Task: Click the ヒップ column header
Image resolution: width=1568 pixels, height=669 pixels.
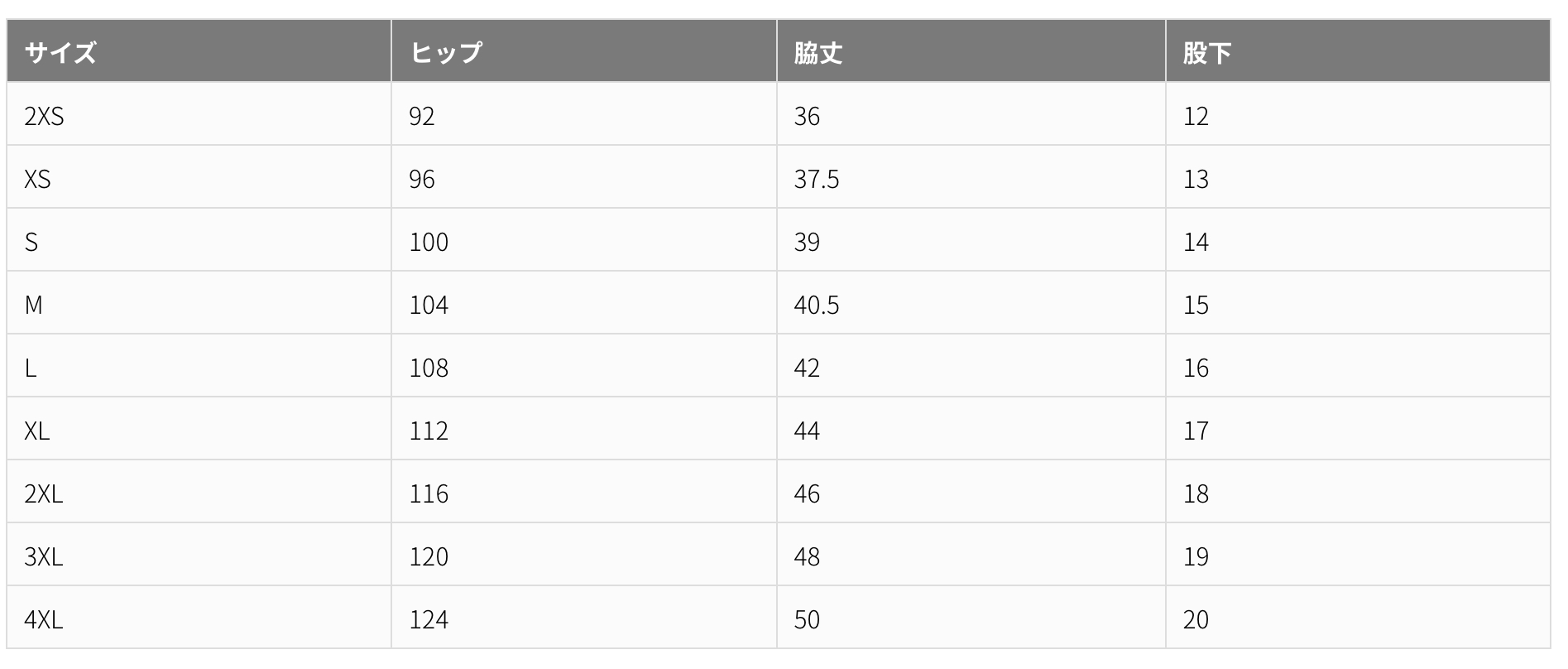Action: 584,51
